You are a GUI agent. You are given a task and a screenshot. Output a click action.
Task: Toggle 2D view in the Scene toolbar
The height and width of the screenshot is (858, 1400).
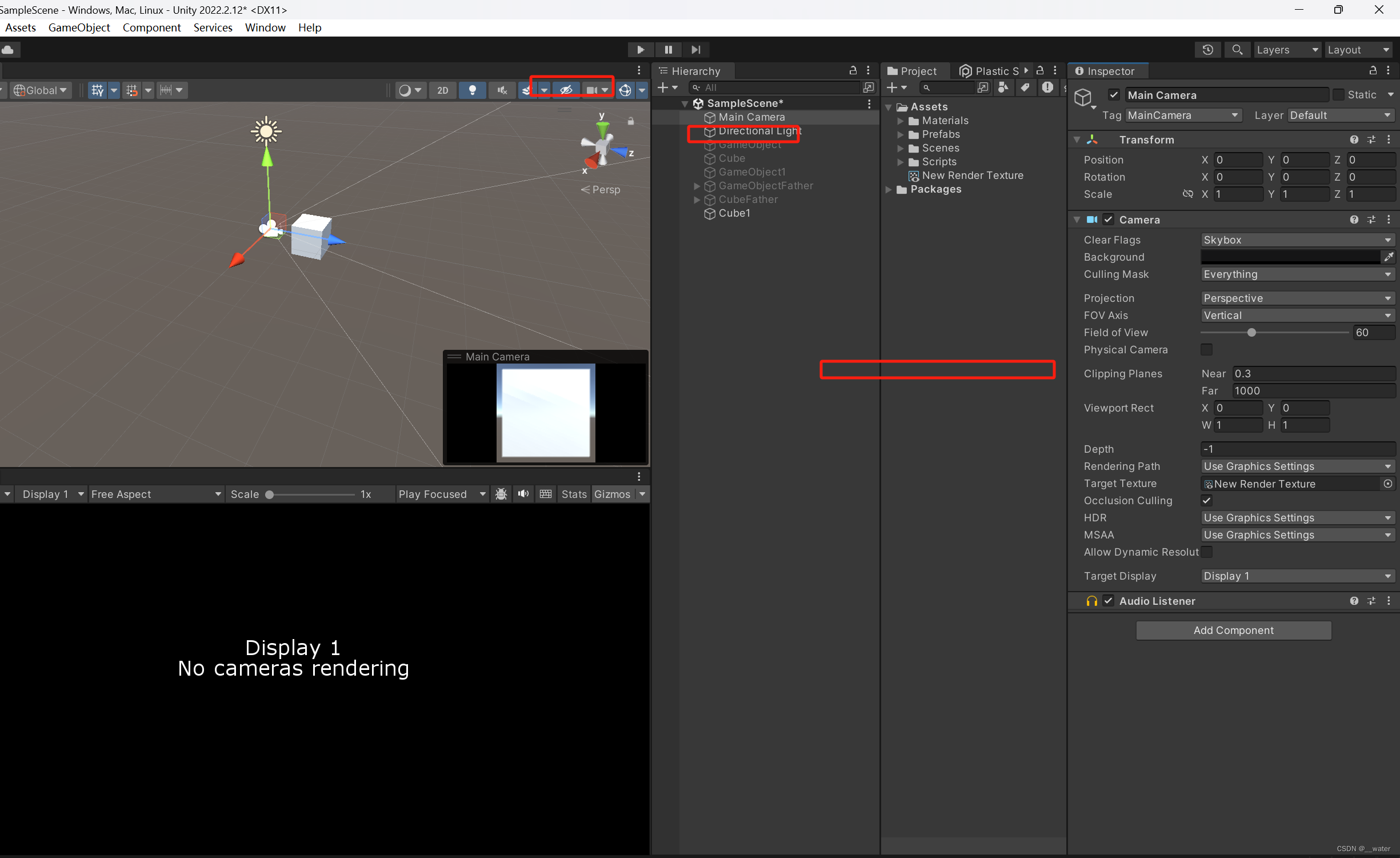tap(443, 90)
